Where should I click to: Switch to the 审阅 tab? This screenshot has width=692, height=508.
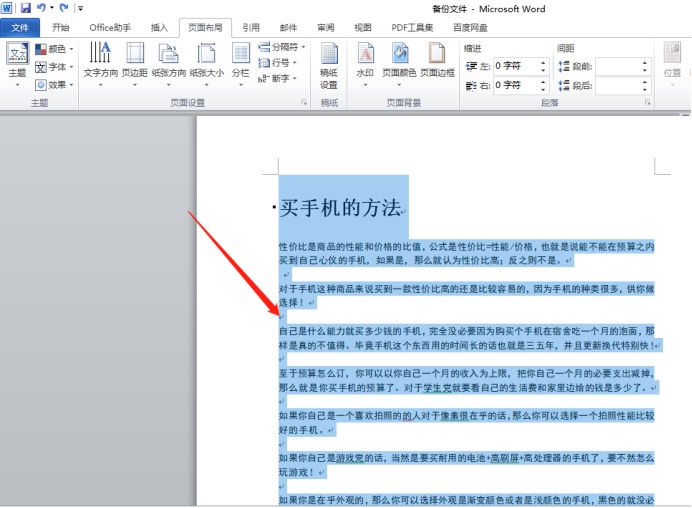[x=326, y=28]
